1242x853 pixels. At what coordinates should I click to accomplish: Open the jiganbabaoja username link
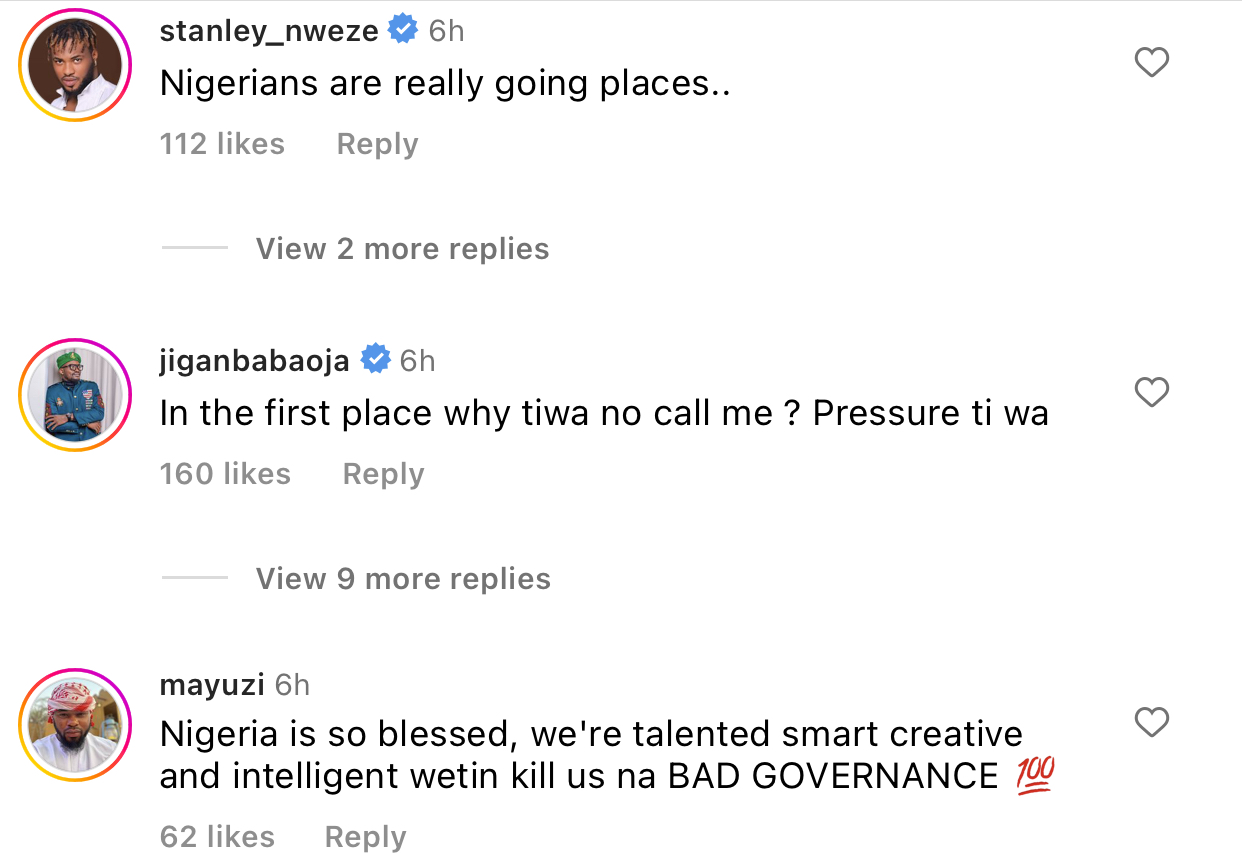(x=255, y=360)
